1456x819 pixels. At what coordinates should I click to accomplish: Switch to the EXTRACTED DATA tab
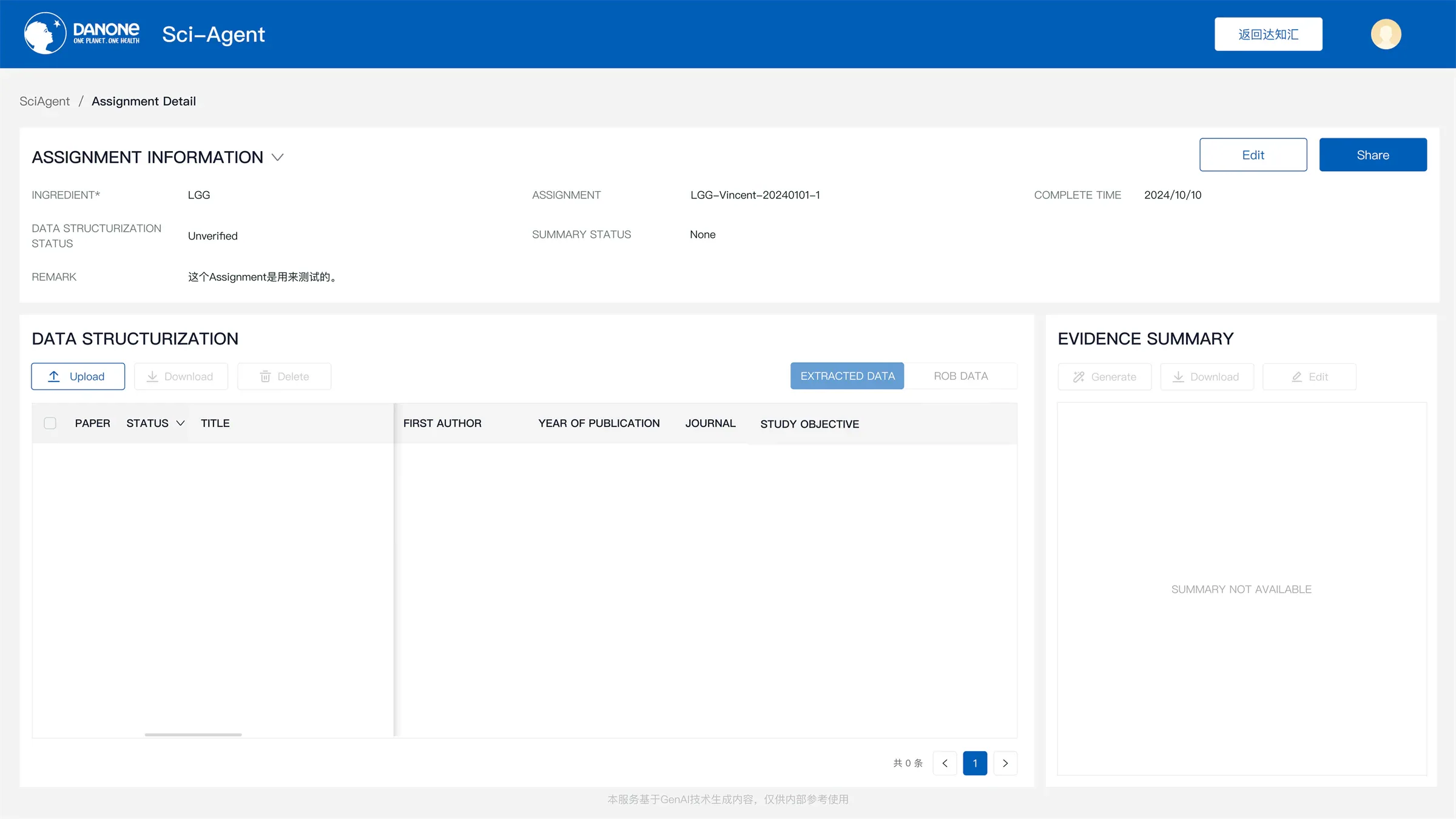(x=847, y=376)
